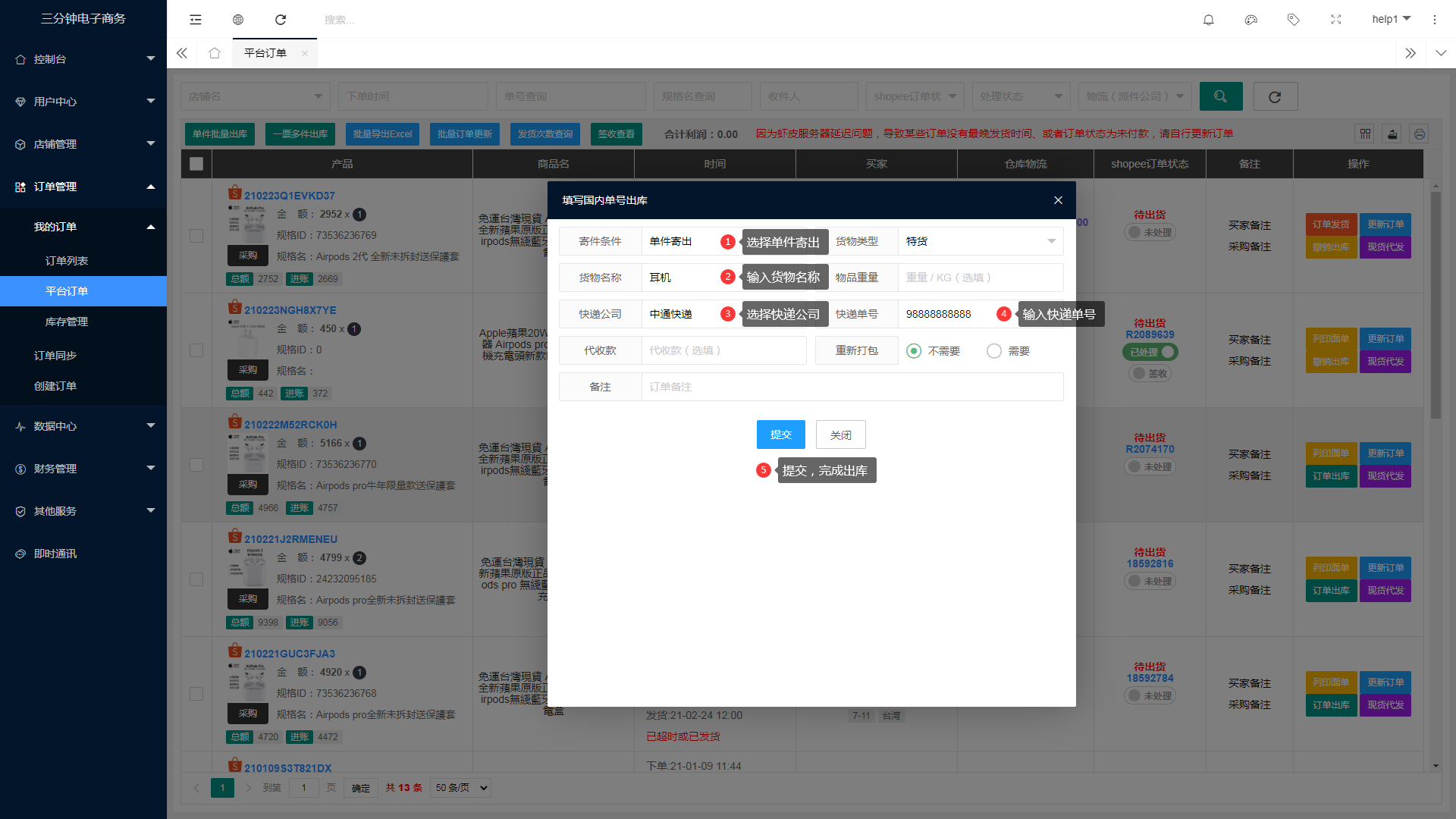Click the 订单备注 remarks input field
This screenshot has width=1456, height=819.
852,387
